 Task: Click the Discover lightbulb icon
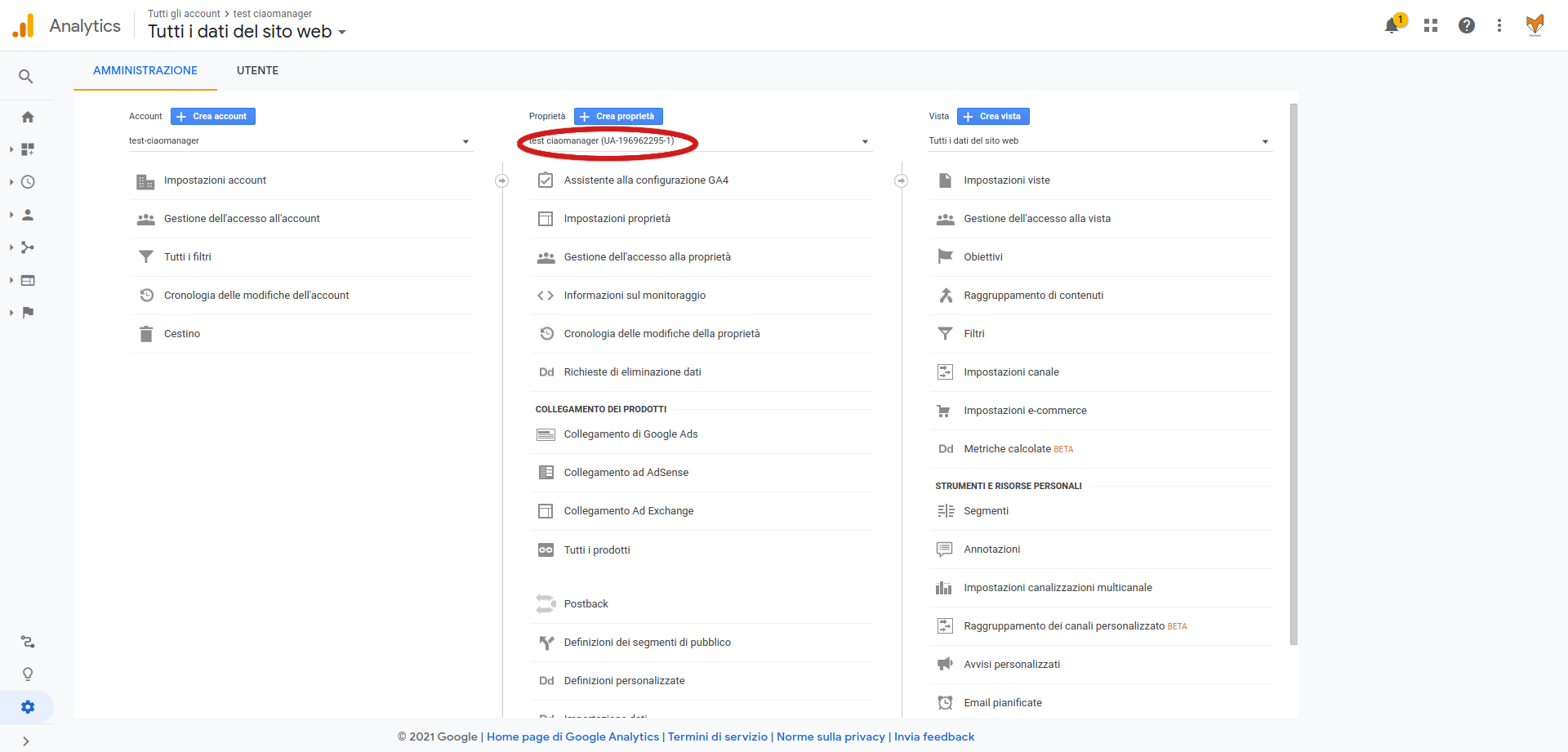pos(28,674)
